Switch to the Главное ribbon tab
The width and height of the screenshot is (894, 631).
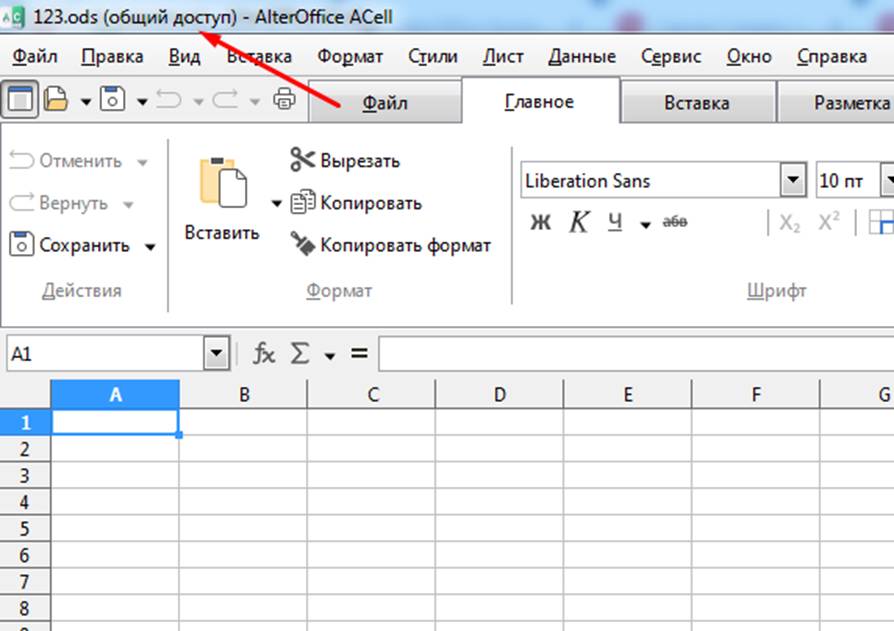pyautogui.click(x=539, y=101)
